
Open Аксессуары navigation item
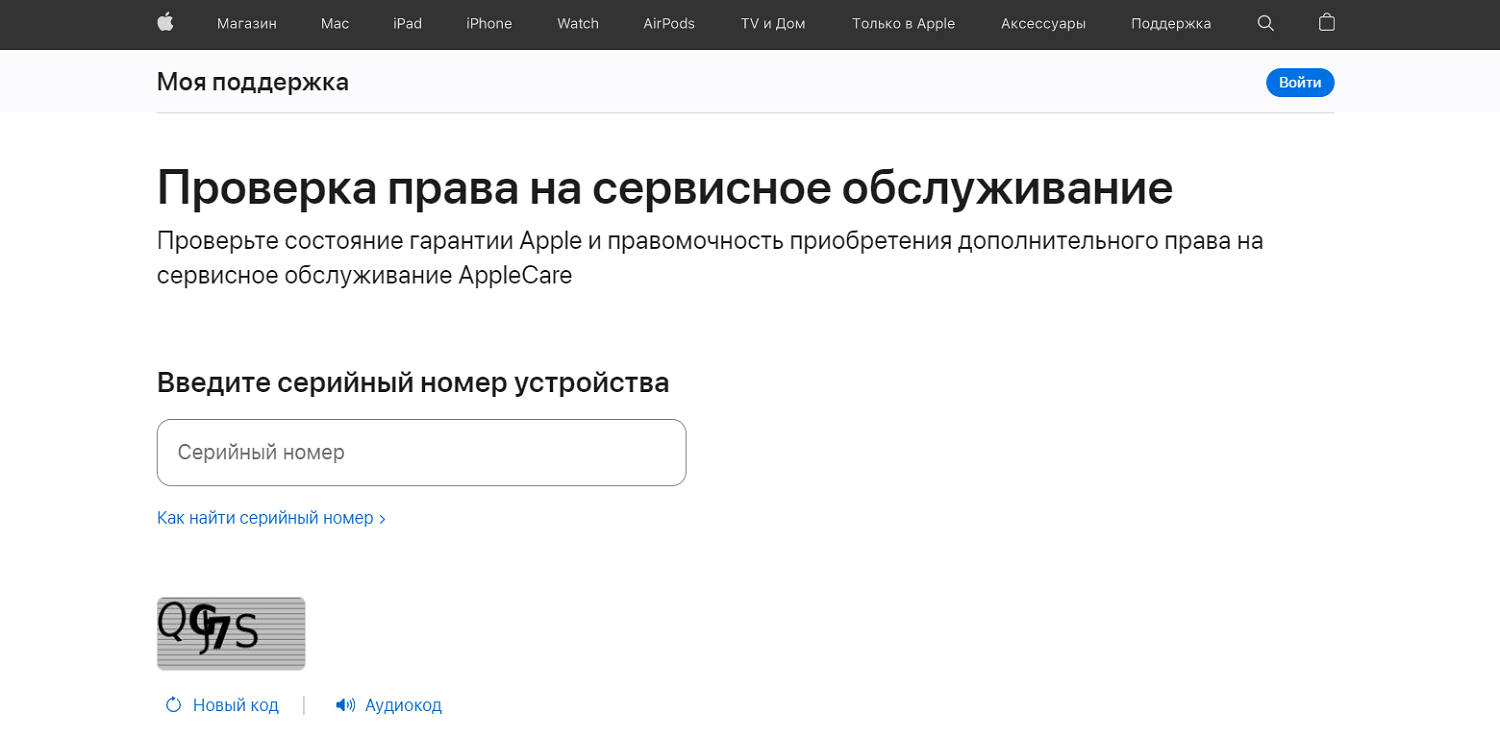[1043, 23]
